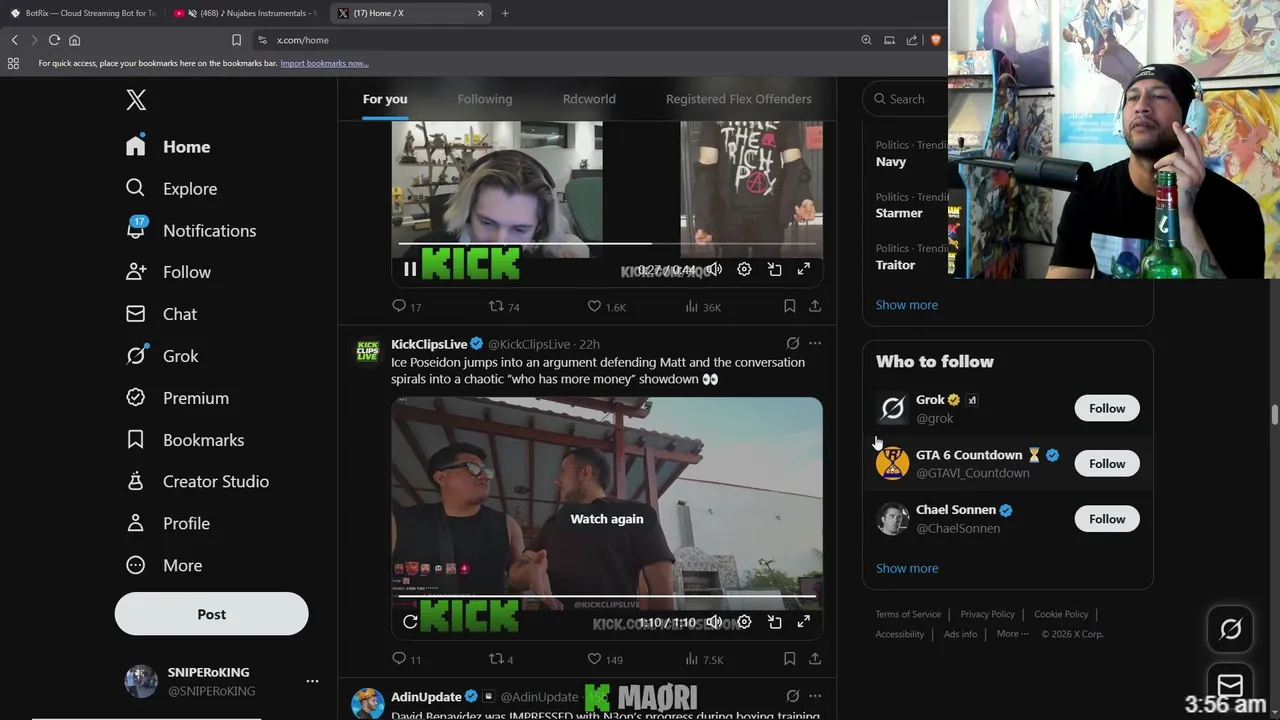Follow GTA 6 Countdown account
Image resolution: width=1280 pixels, height=720 pixels.
tap(1107, 464)
